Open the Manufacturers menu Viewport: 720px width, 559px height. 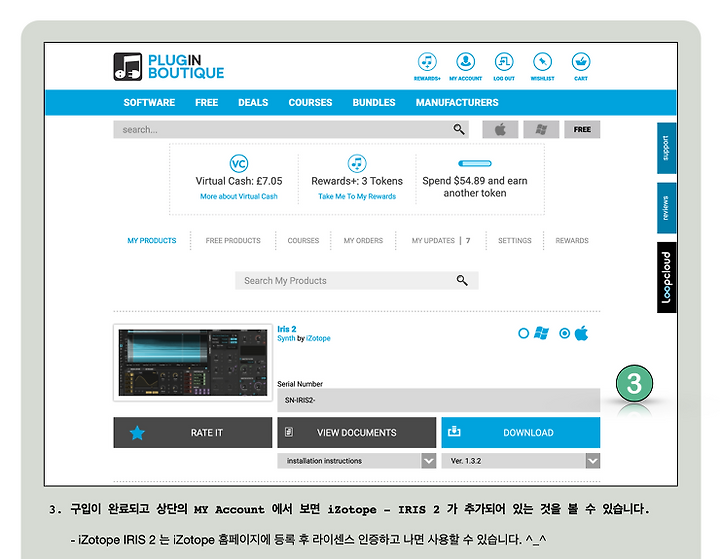point(457,102)
